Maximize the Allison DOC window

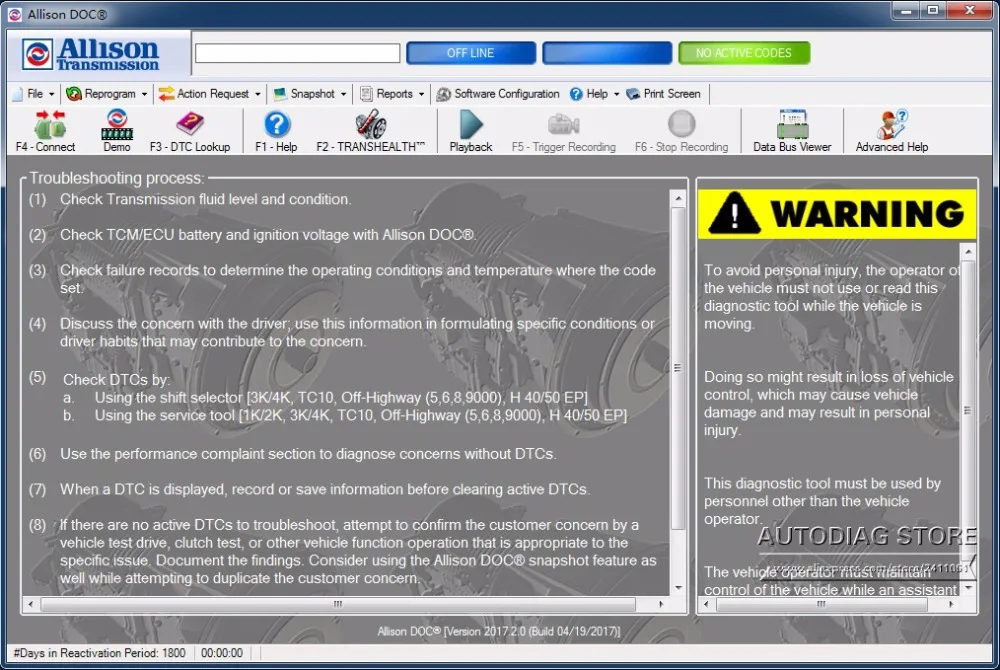933,11
